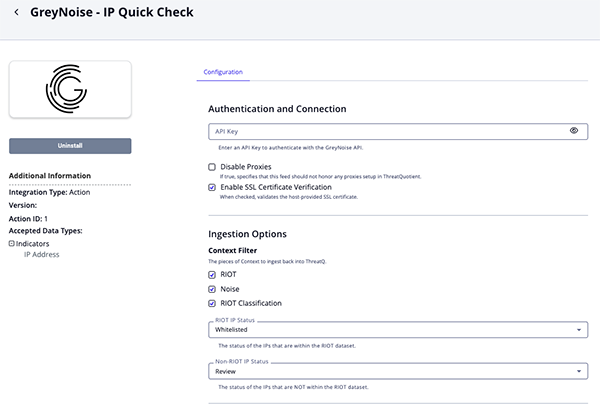Click 'When checked, validates the host-provided SSL' hint

click(x=289, y=197)
